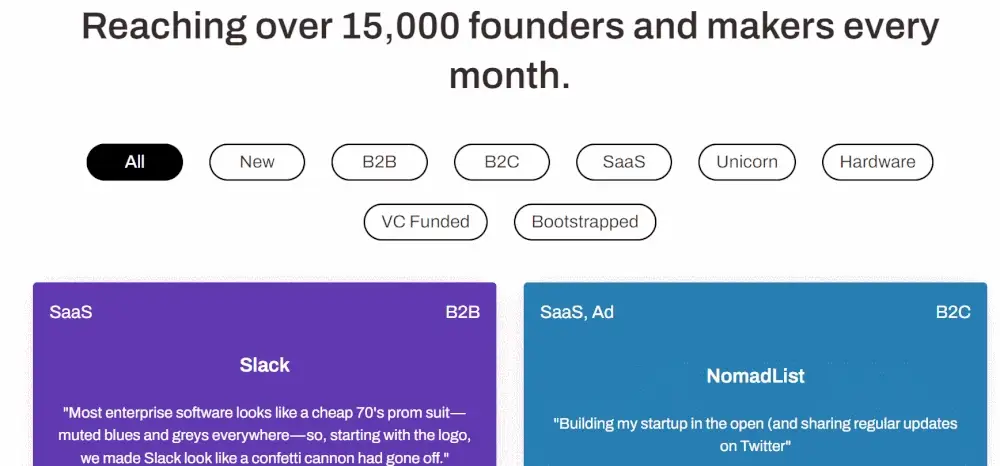Click the 15,000 founders headline
This screenshot has height=466, width=1000.
pyautogui.click(x=510, y=51)
